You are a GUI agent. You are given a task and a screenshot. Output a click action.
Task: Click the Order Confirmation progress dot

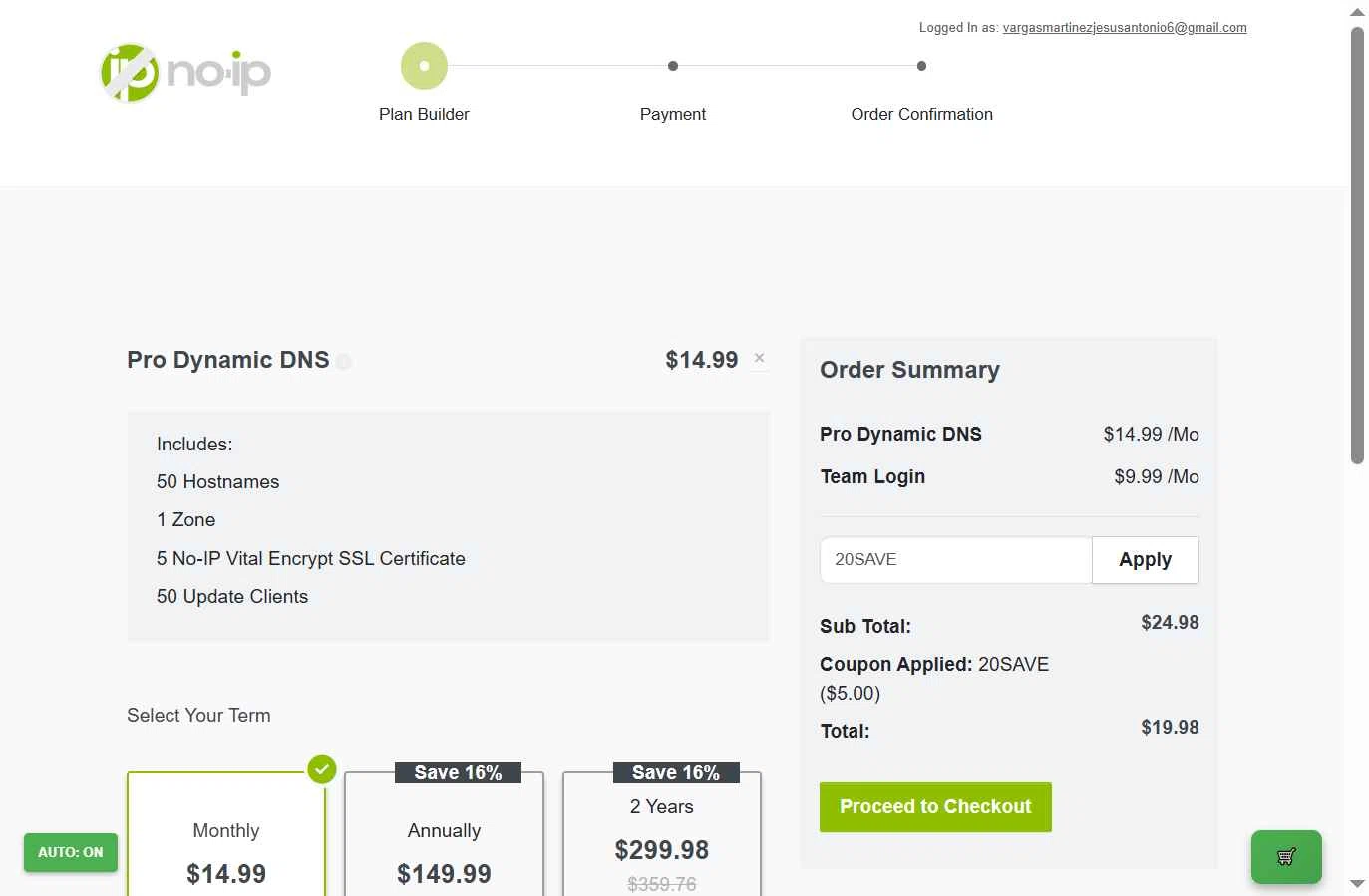coord(922,66)
